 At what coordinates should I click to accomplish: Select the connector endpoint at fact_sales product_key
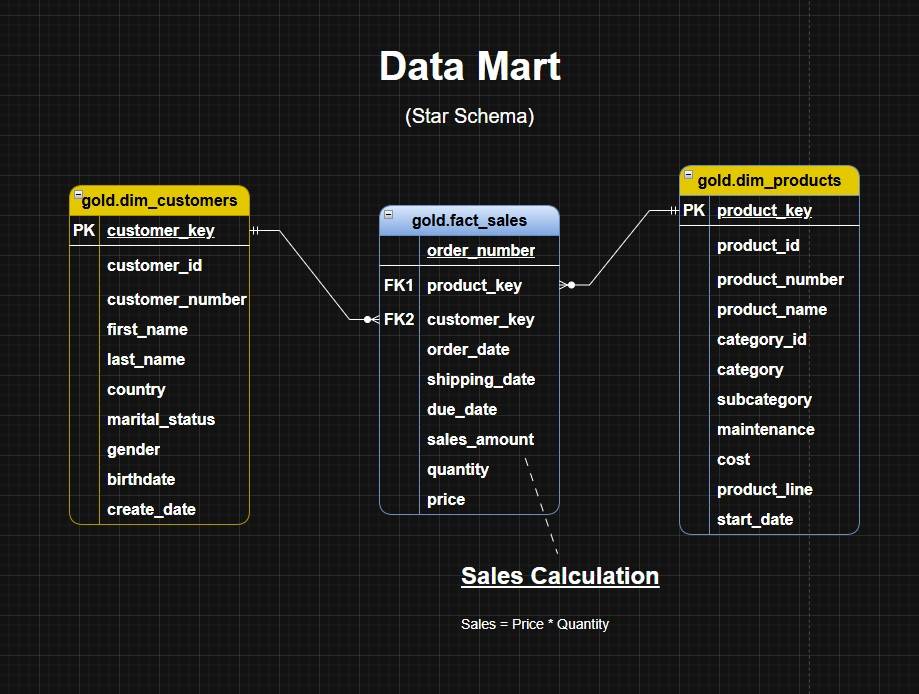point(568,285)
